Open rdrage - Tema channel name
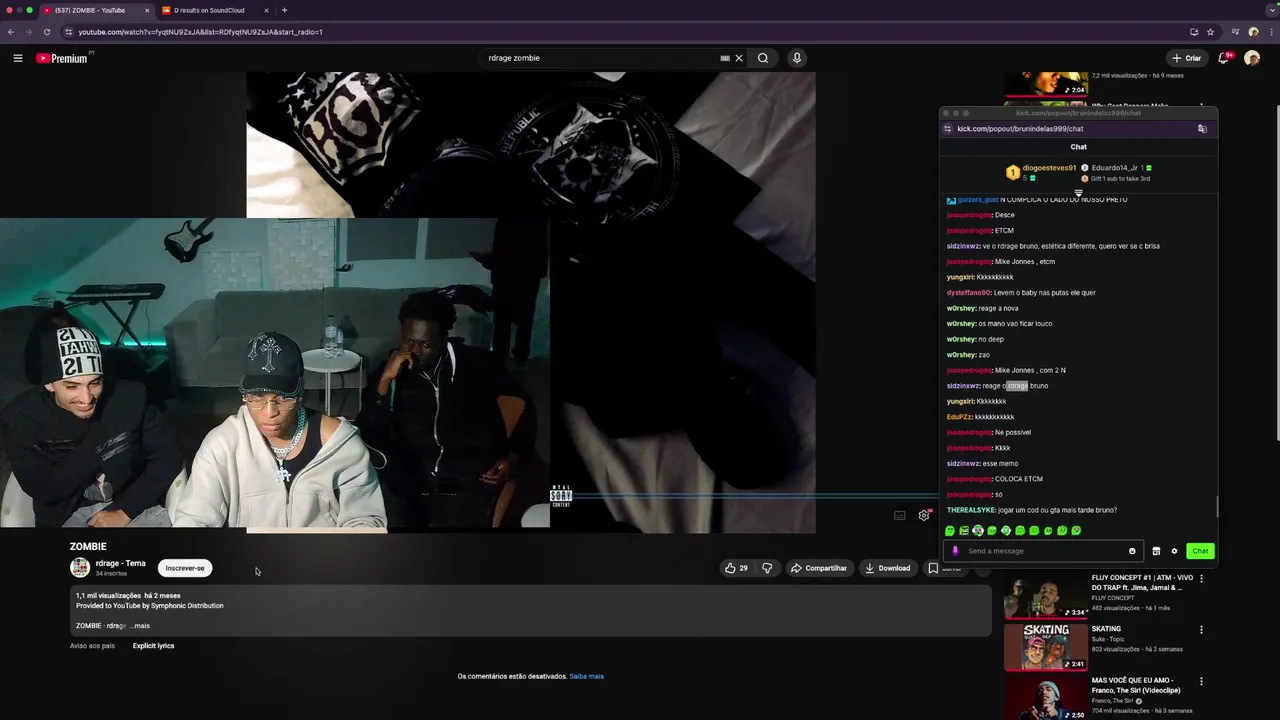Image resolution: width=1280 pixels, height=720 pixels. point(121,563)
